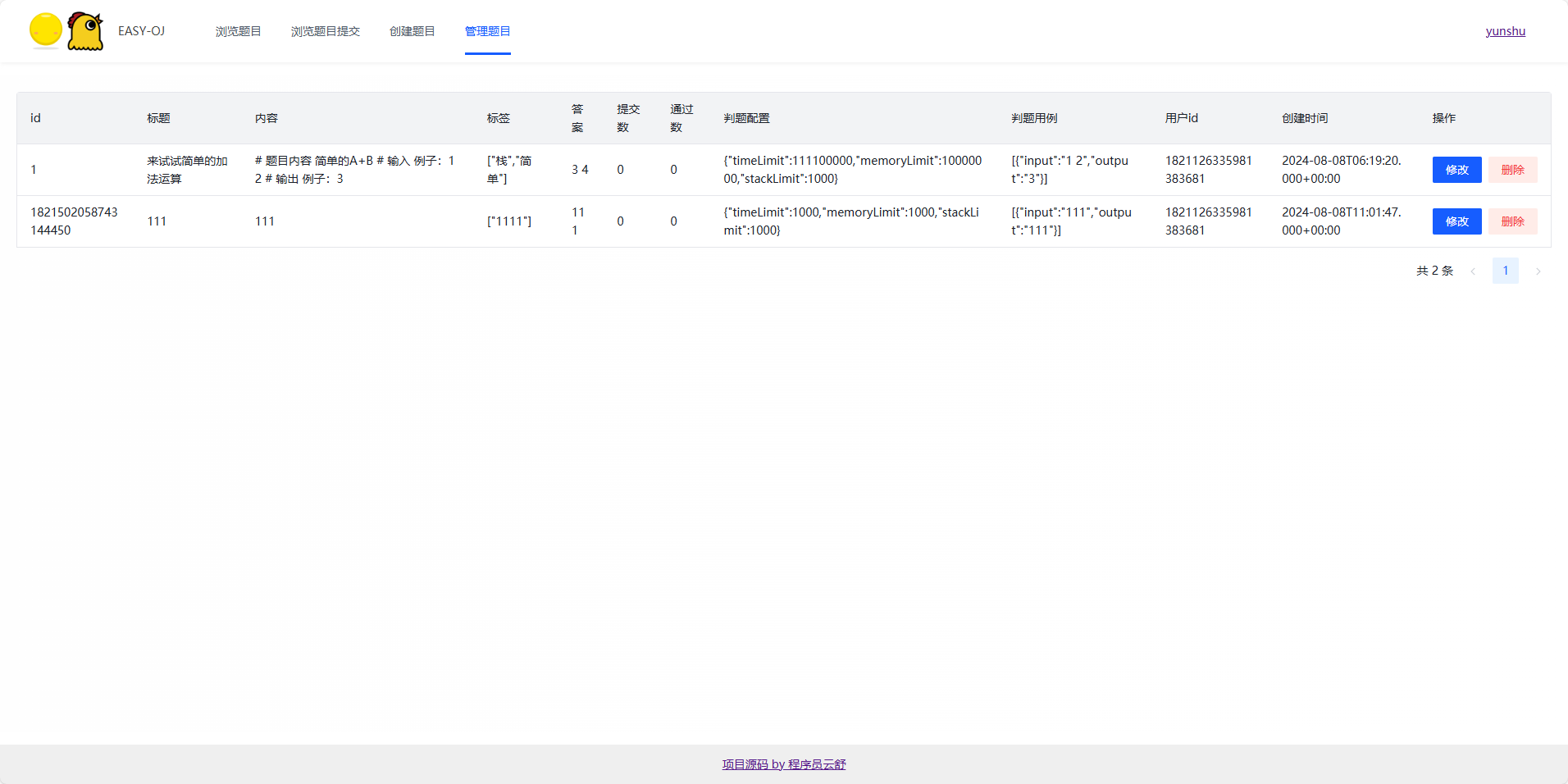Click the 共 2 条 total count label

(x=1434, y=271)
